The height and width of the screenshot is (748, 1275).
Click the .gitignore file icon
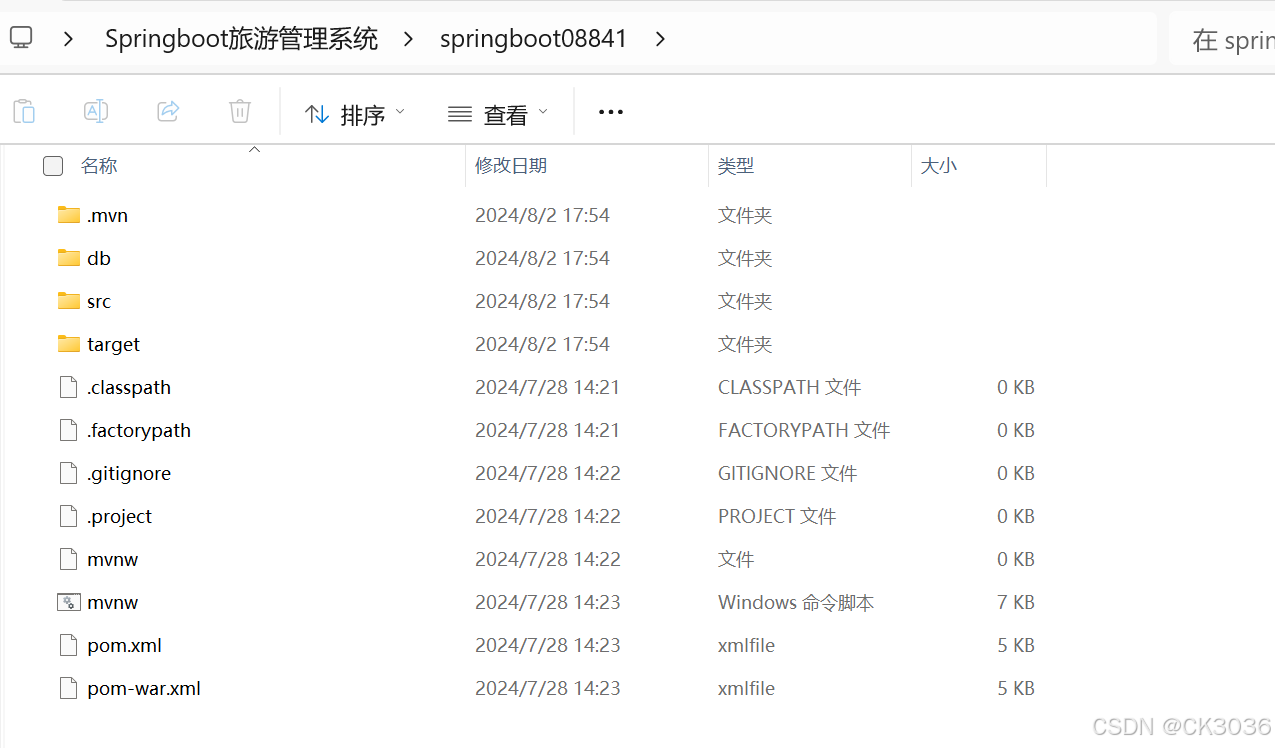click(68, 473)
